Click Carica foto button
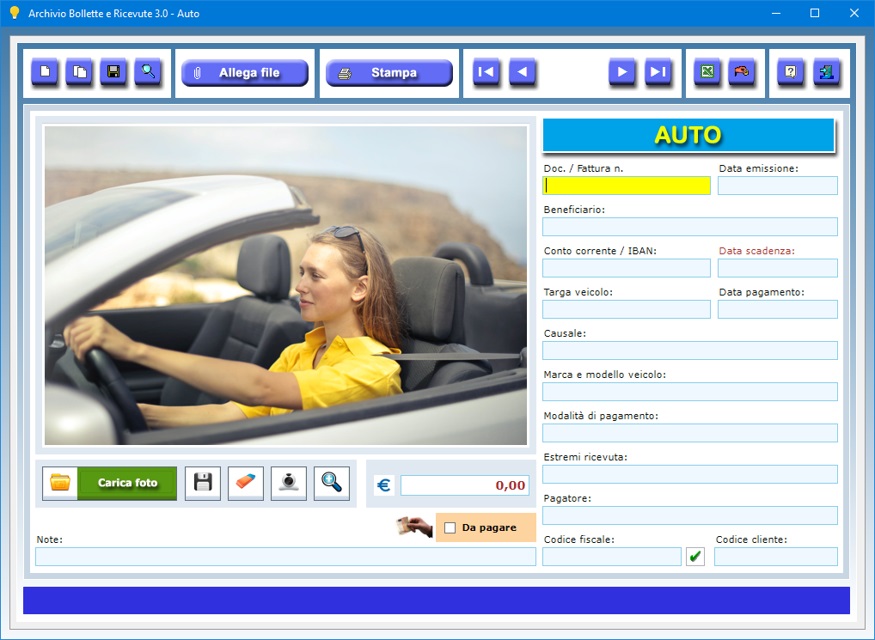875x640 pixels. [127, 483]
